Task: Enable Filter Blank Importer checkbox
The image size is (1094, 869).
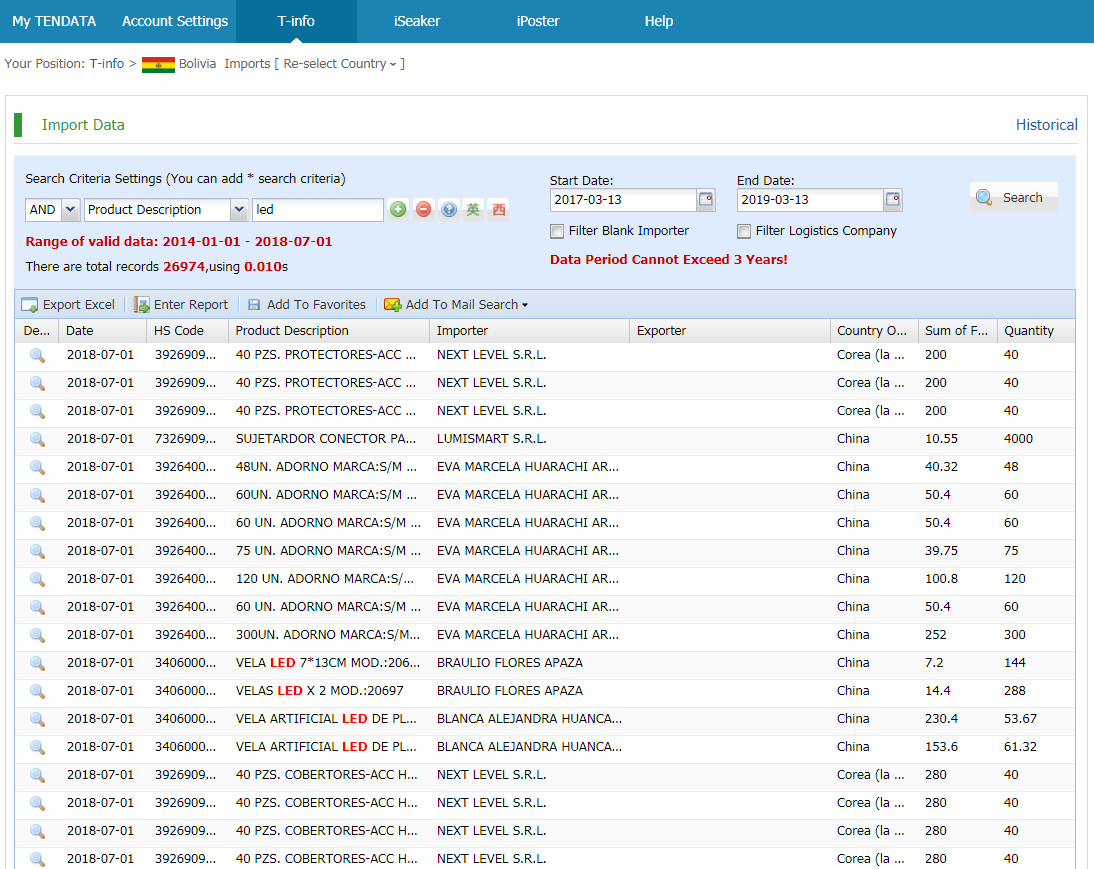Action: pyautogui.click(x=557, y=231)
